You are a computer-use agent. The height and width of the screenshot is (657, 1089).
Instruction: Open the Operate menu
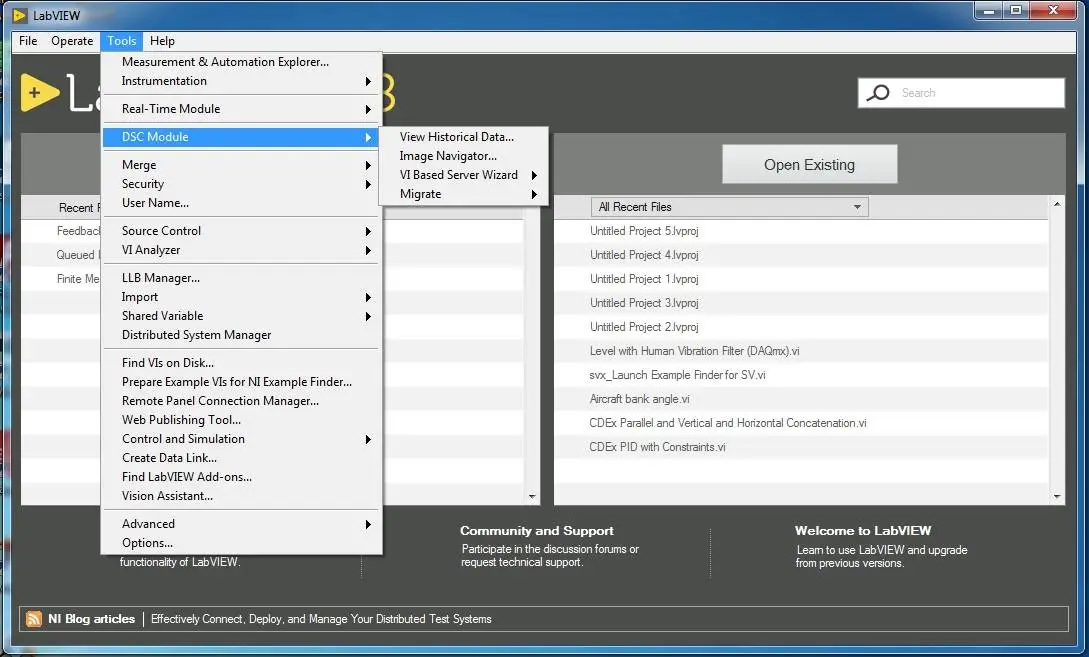(72, 41)
